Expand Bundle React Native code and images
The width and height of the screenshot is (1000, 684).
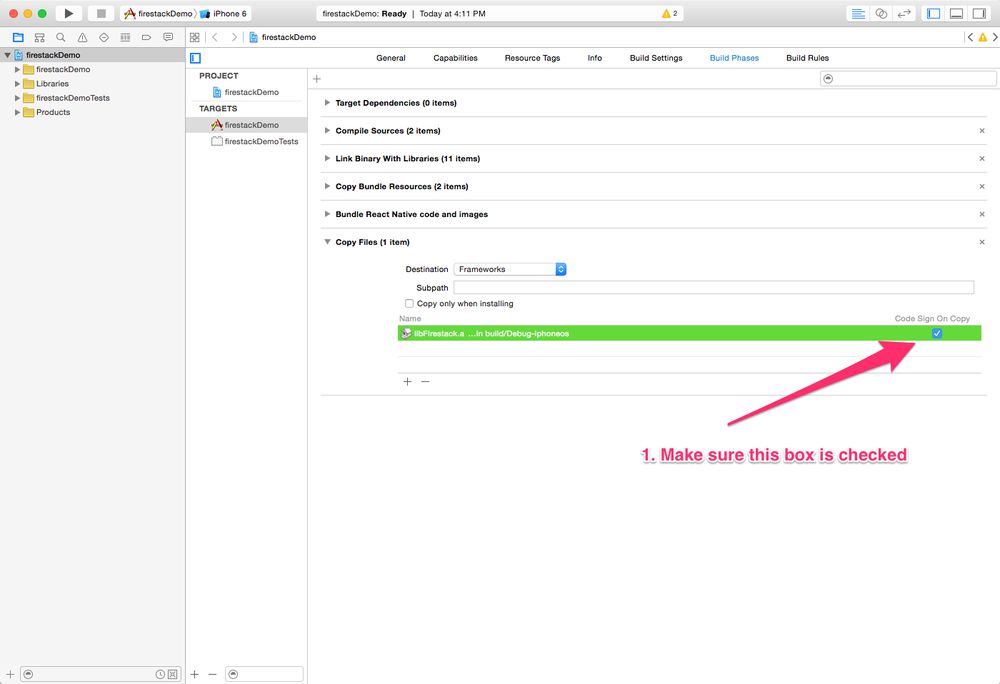pyautogui.click(x=327, y=214)
